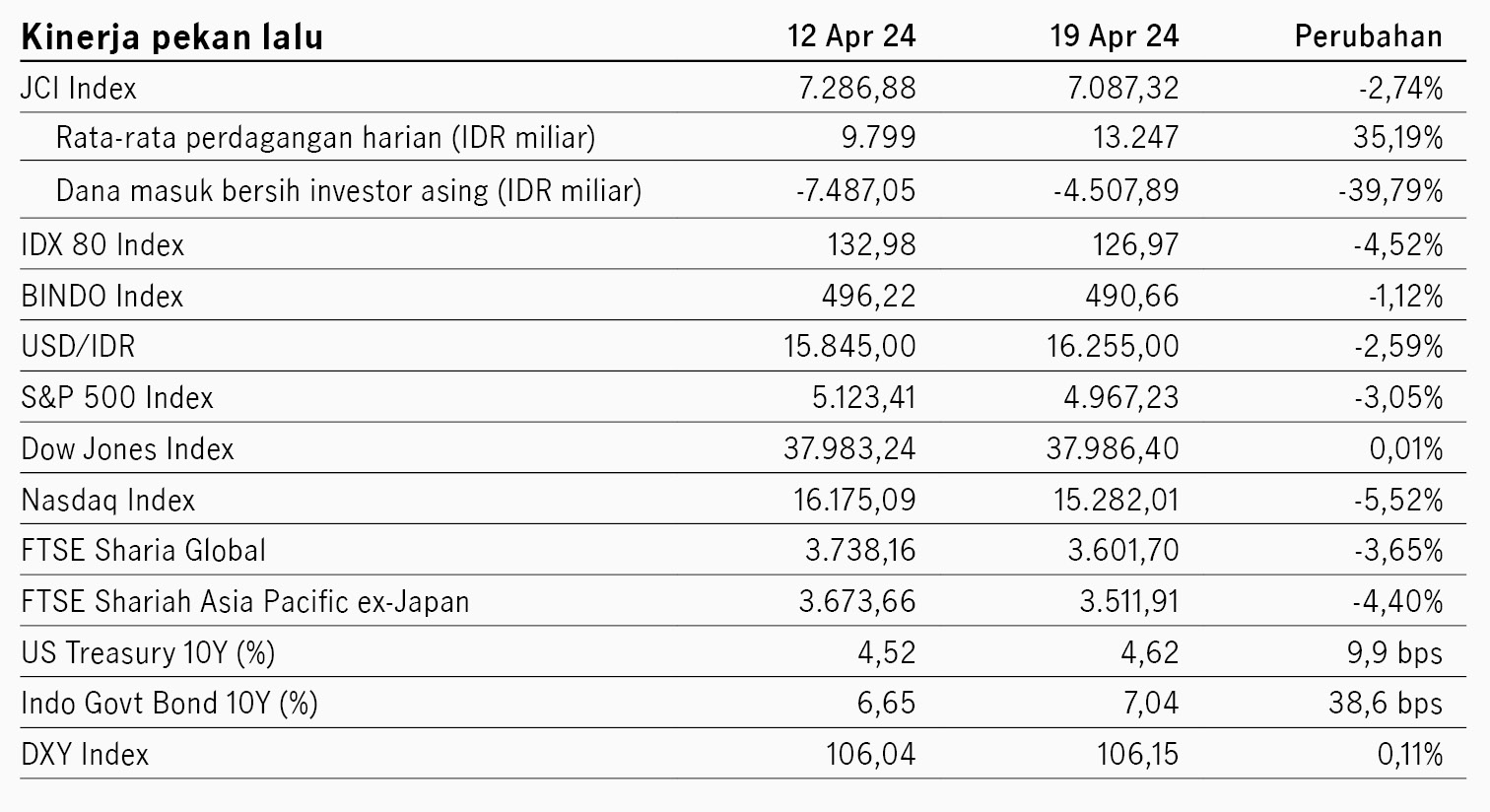Select 'Rata-rata perdagangan harian (IDR miliar)' row label
The width and height of the screenshot is (1490, 812).
(325, 138)
